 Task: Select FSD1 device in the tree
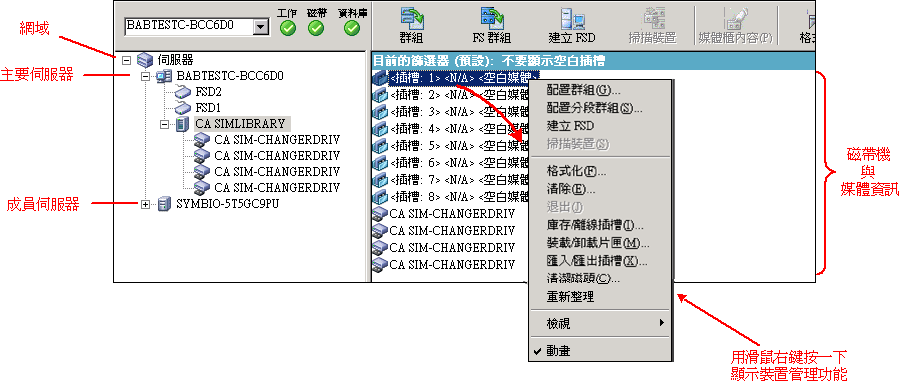[209, 108]
